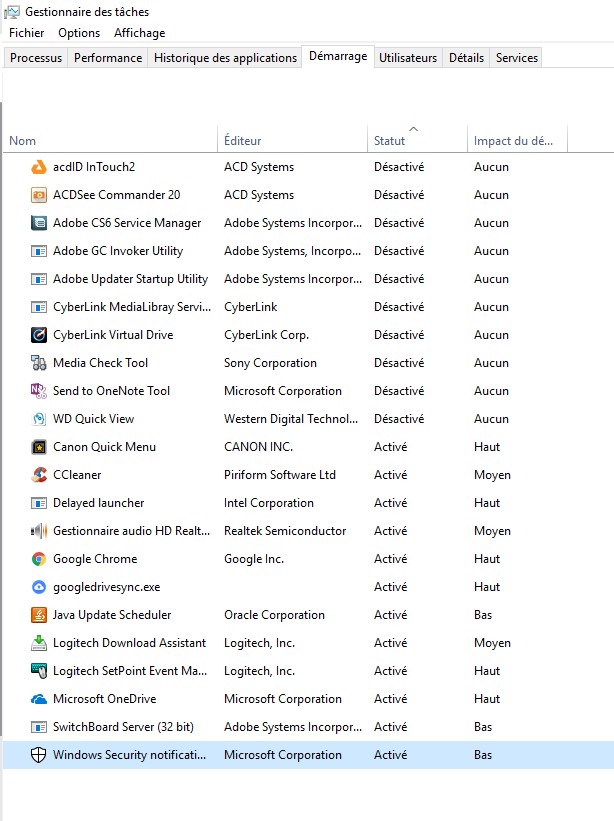Click the Microsoft OneDrive cloud icon

click(39, 699)
